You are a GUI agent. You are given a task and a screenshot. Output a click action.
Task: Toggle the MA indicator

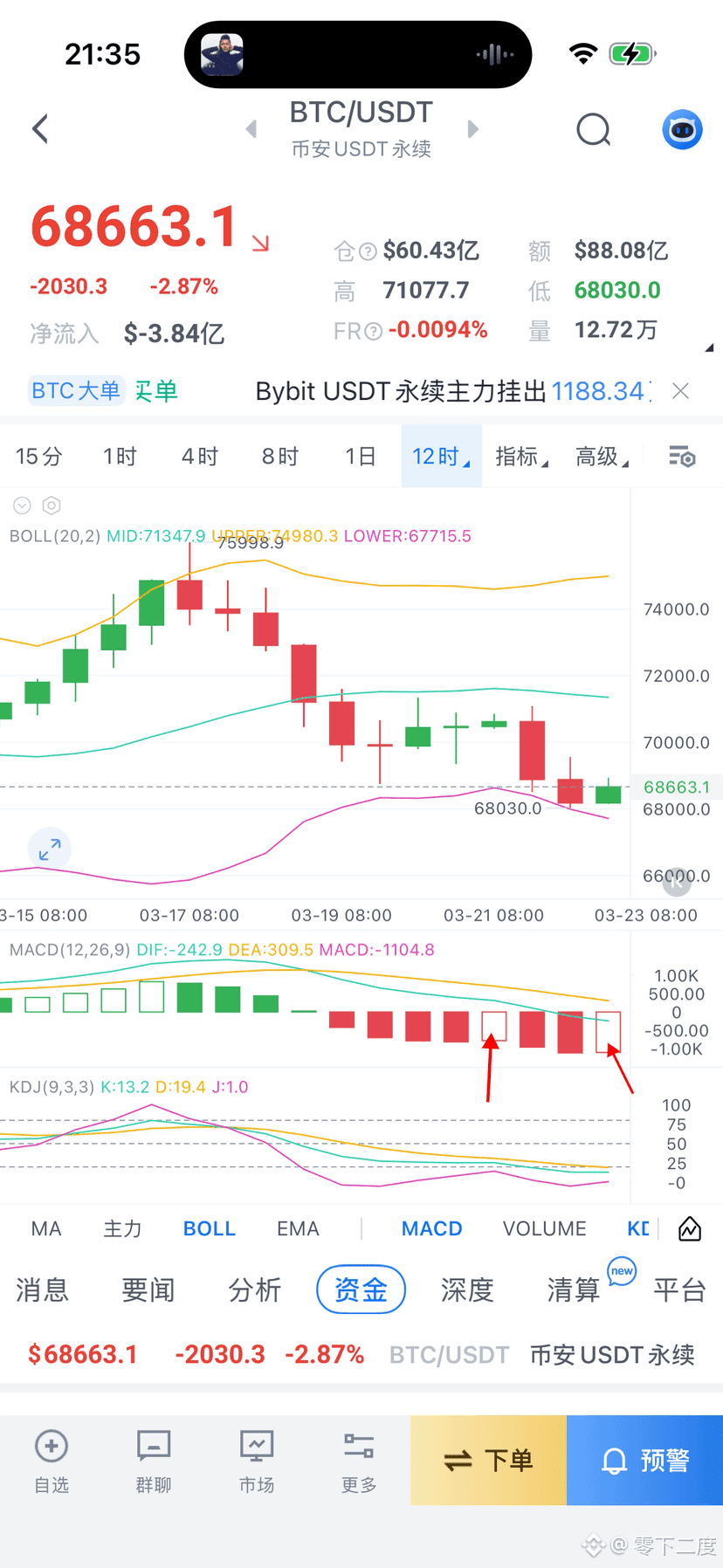[46, 1229]
